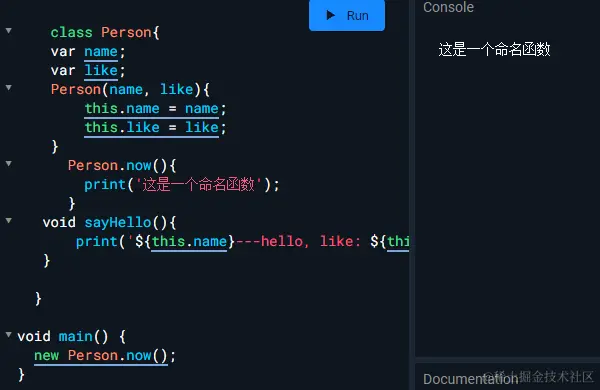This screenshot has height=390, width=600.
Task: Click the Person class name in declaration
Action: (x=127, y=33)
